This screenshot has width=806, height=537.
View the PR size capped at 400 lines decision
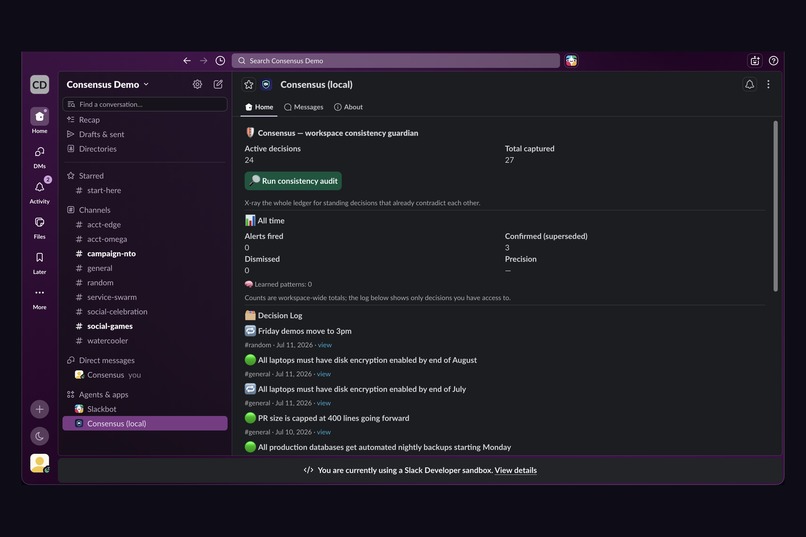coord(324,432)
